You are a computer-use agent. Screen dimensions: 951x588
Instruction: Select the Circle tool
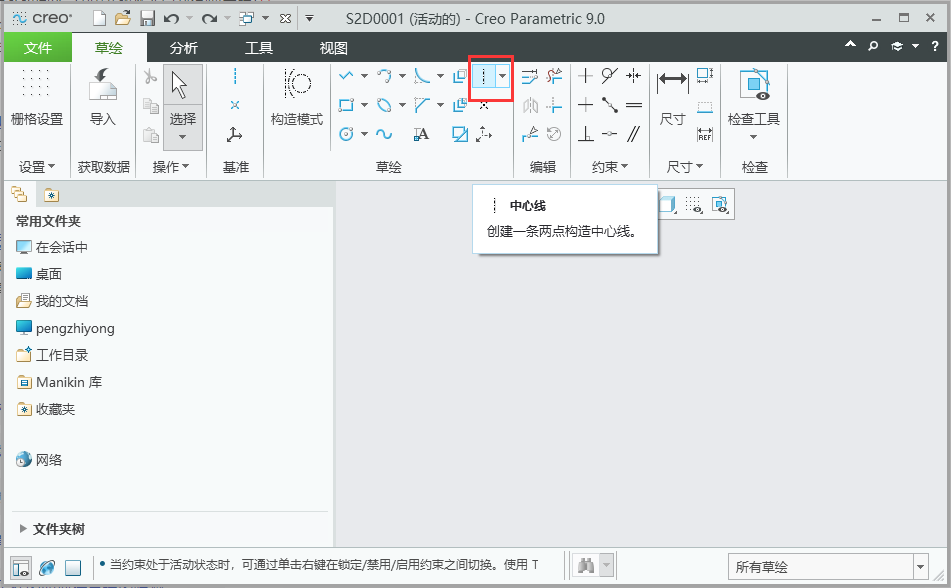pos(346,134)
